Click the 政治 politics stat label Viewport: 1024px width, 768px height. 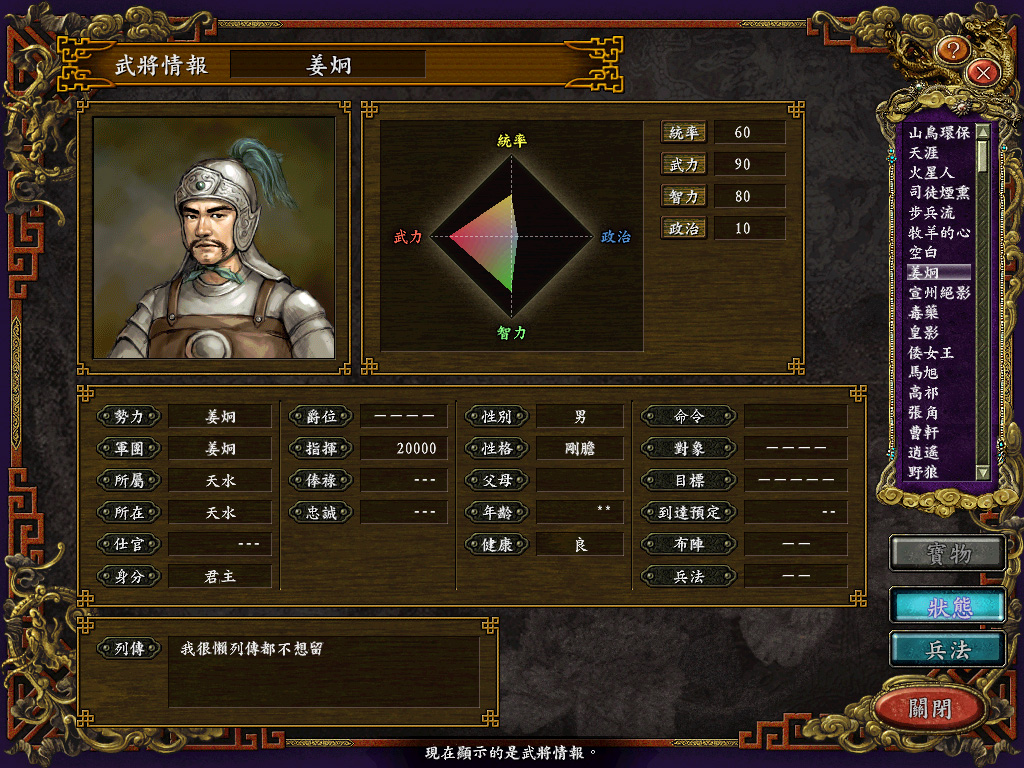(684, 229)
